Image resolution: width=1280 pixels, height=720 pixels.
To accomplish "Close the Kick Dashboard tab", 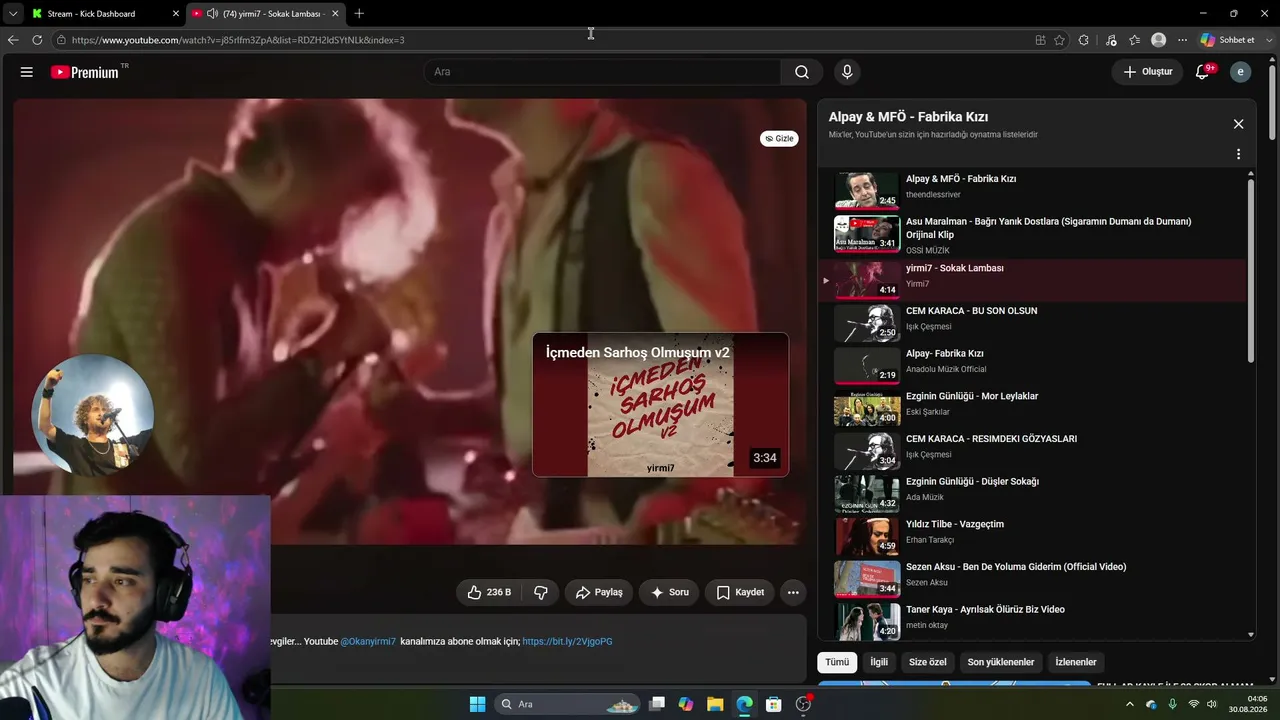I will [176, 14].
